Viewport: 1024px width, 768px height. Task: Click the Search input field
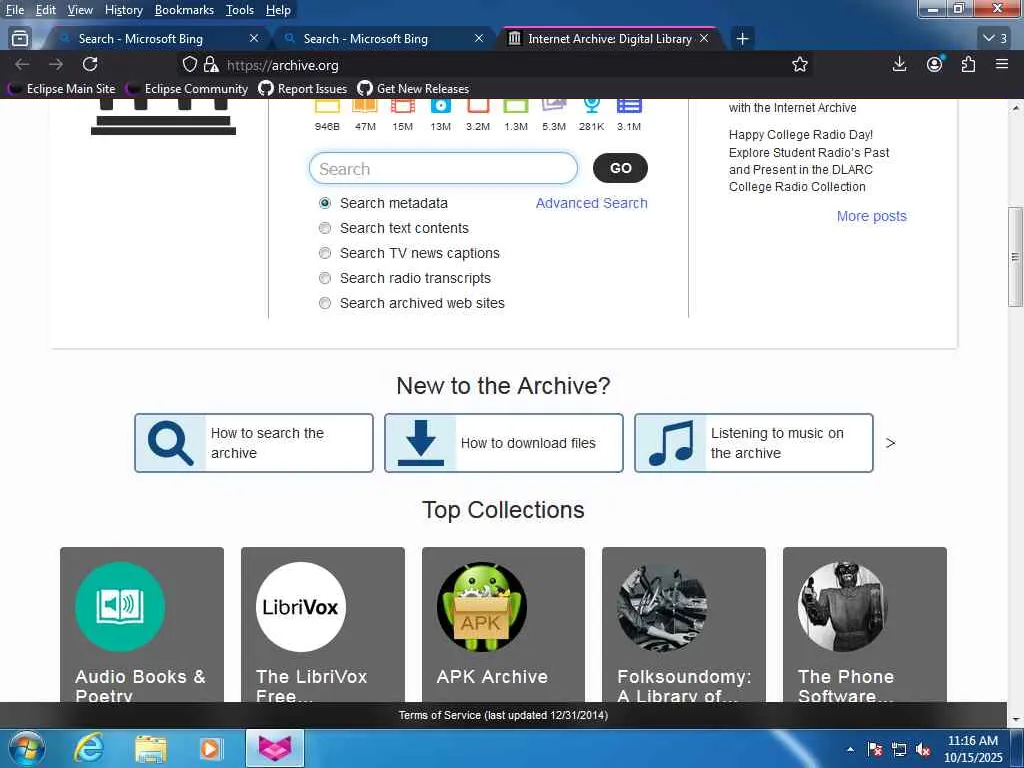(x=443, y=168)
